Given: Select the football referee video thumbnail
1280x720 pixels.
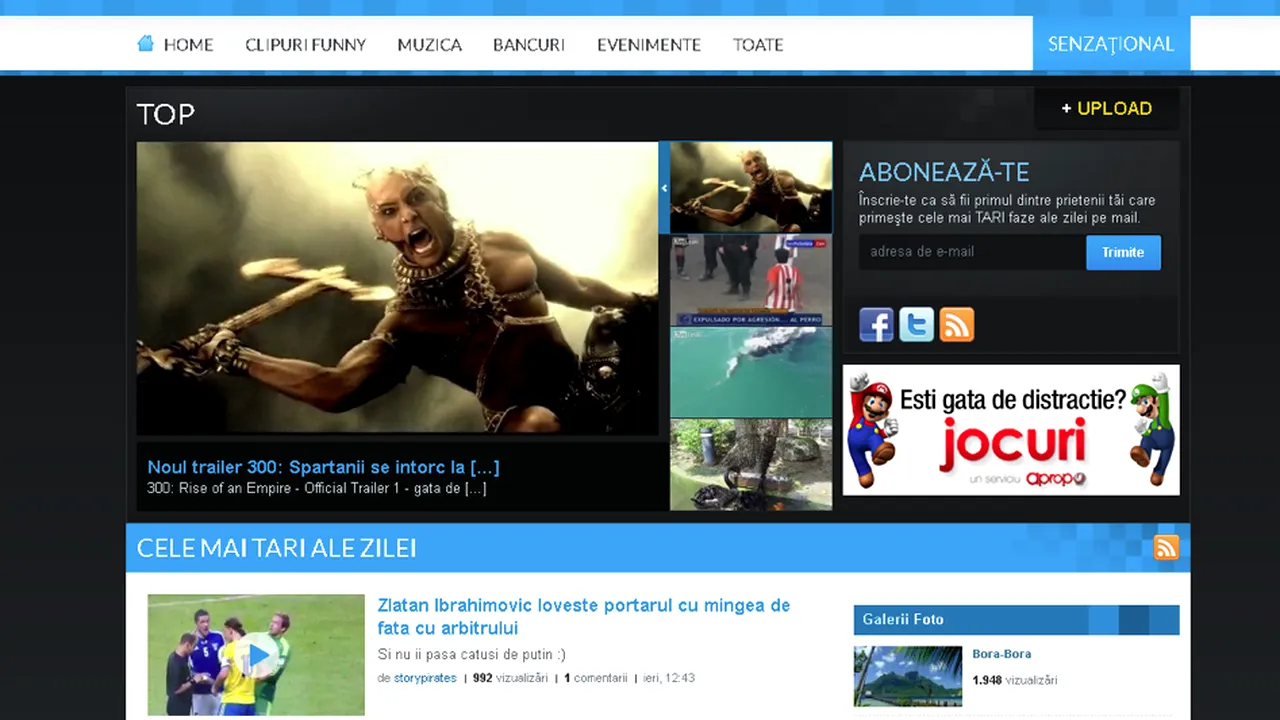Looking at the screenshot, I should [x=750, y=280].
